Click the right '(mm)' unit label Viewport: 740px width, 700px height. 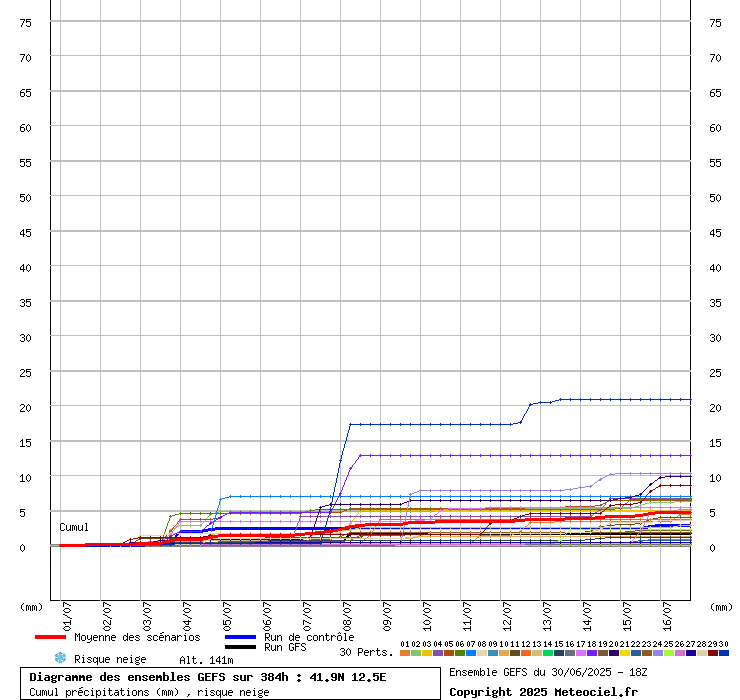721,607
